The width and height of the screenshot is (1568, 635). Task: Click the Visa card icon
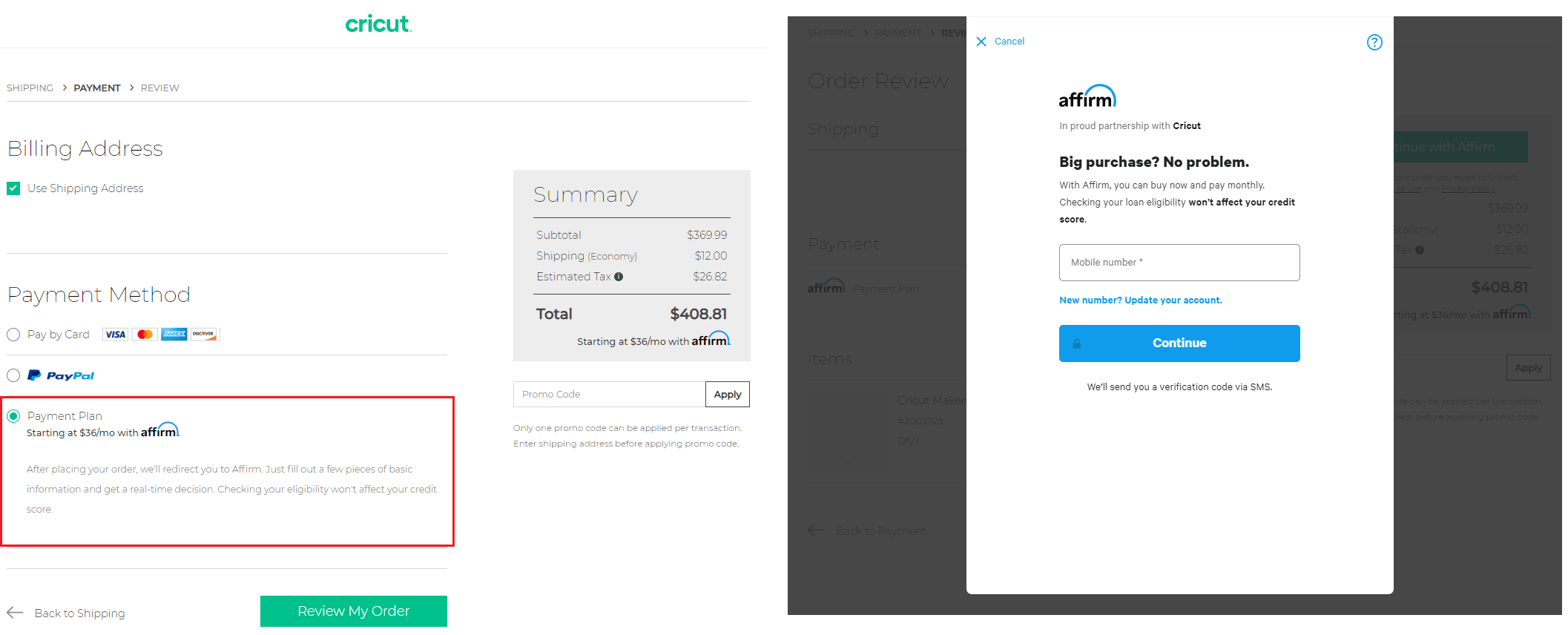(115, 334)
